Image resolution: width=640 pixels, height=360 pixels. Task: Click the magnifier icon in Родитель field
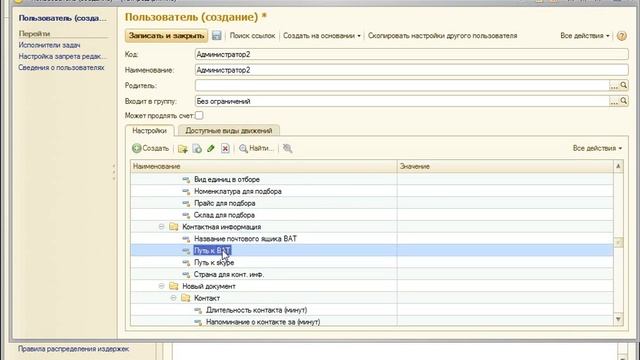(624, 85)
